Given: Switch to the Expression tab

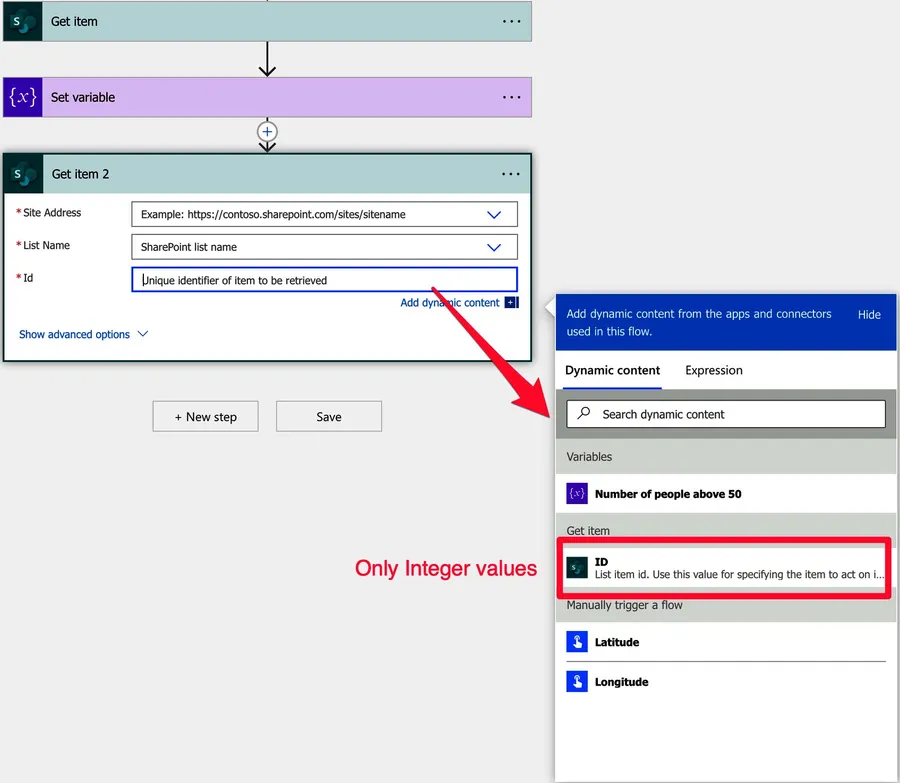Looking at the screenshot, I should pyautogui.click(x=713, y=370).
